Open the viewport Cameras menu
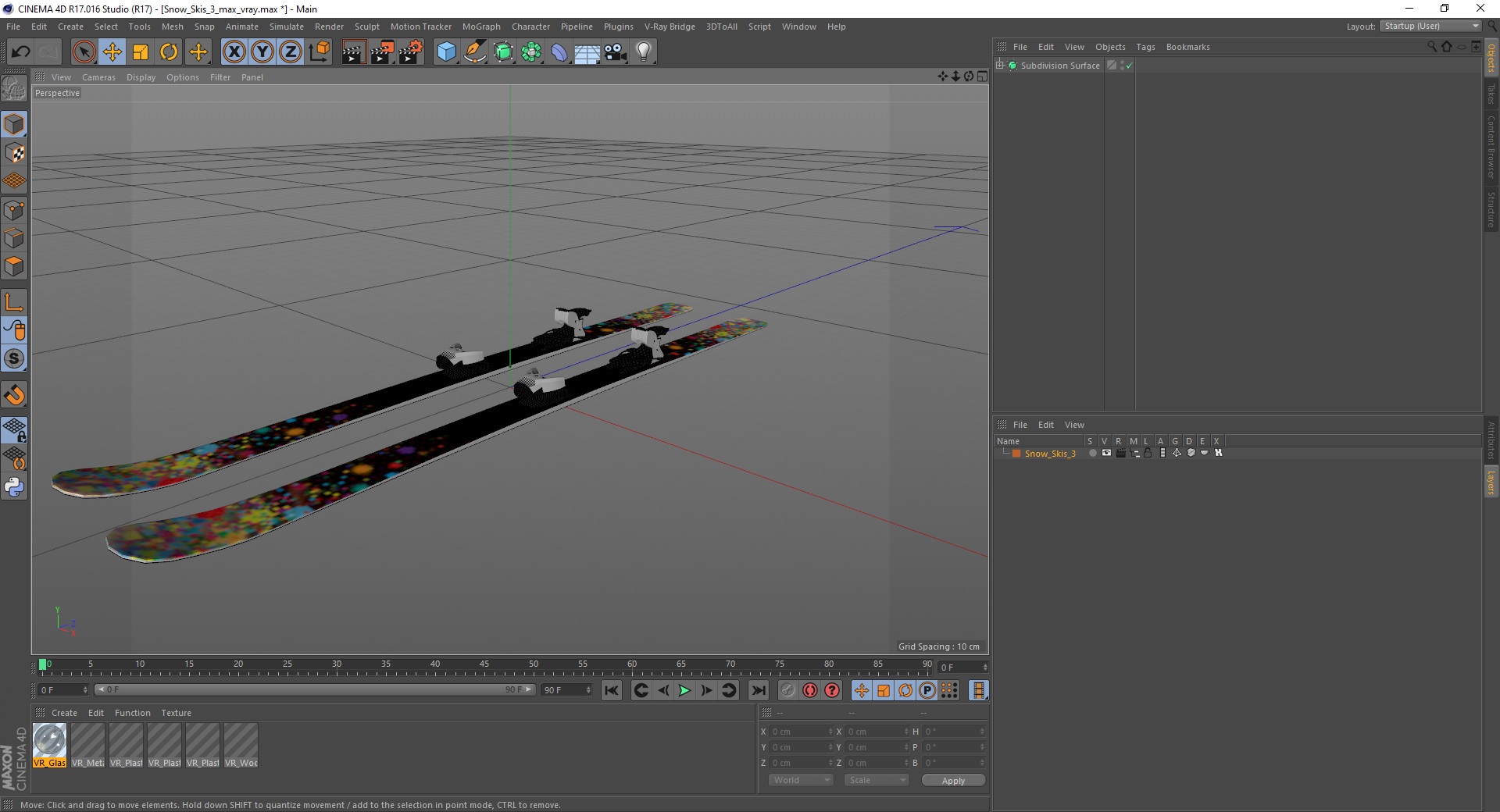Viewport: 1500px width, 812px height. [98, 77]
